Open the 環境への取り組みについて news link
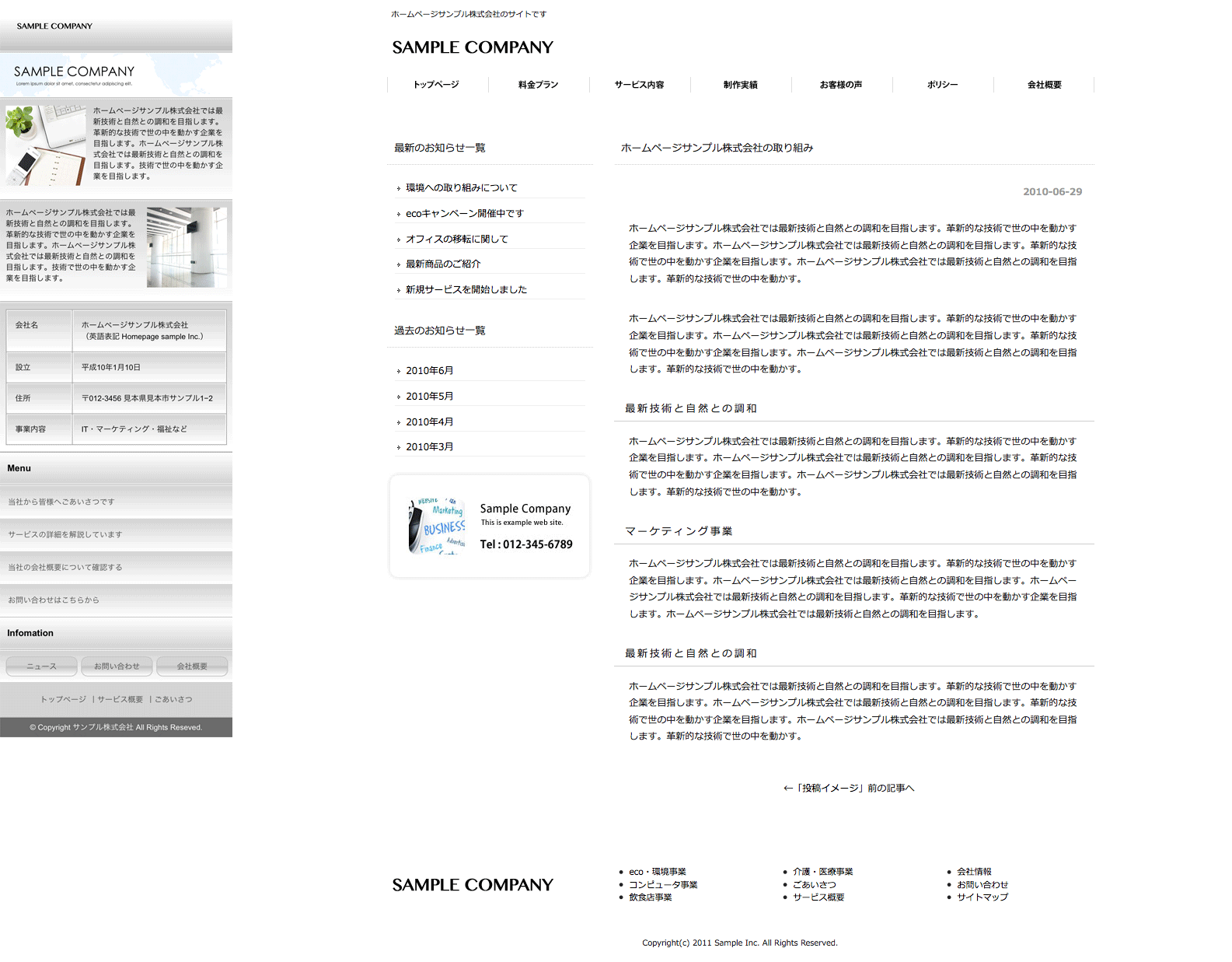This screenshot has height=962, width=1232. (x=461, y=188)
